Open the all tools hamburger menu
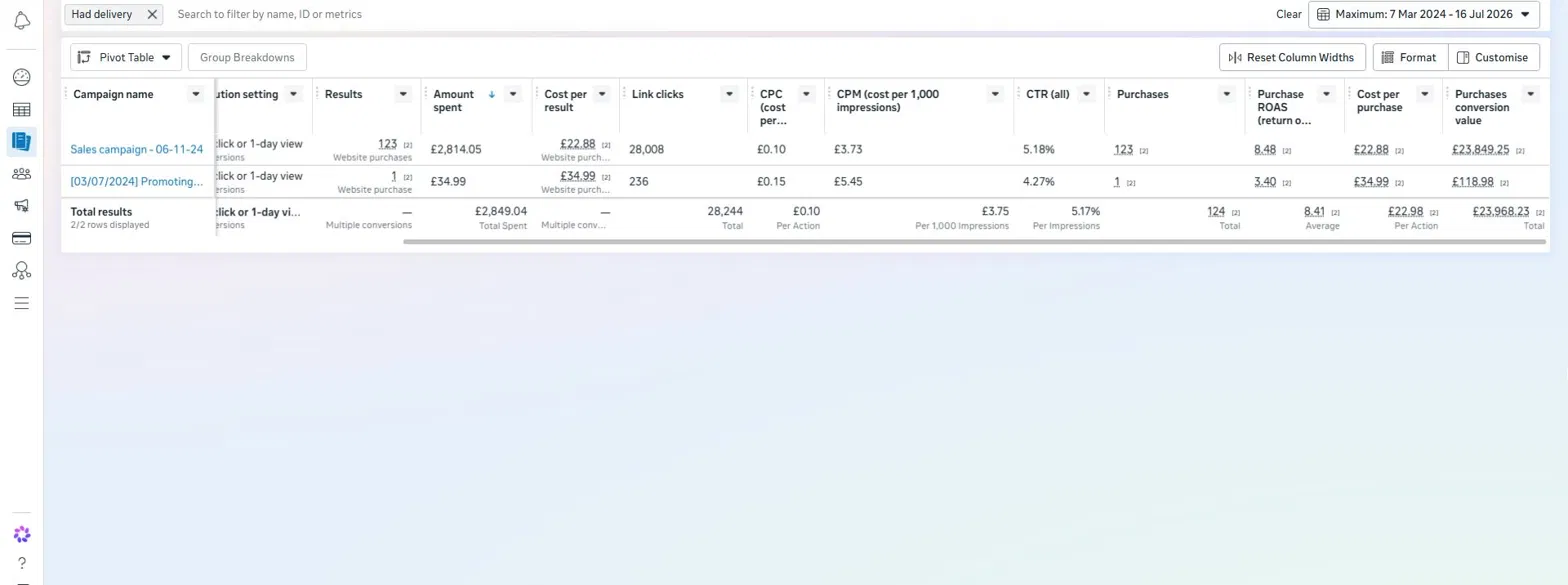 pyautogui.click(x=22, y=302)
